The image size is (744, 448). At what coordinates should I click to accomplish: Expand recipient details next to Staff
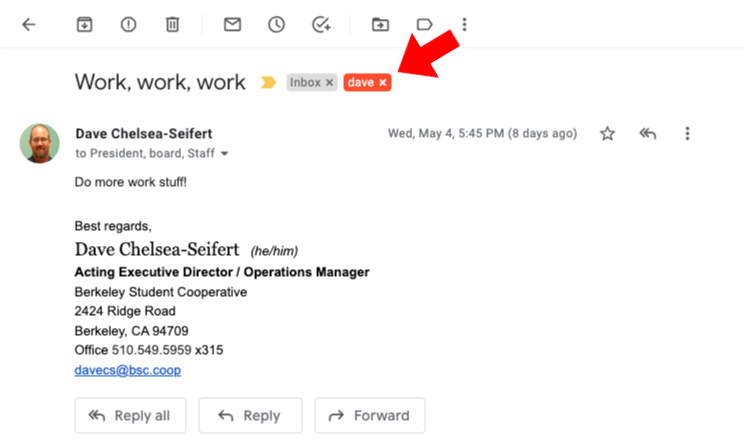224,154
